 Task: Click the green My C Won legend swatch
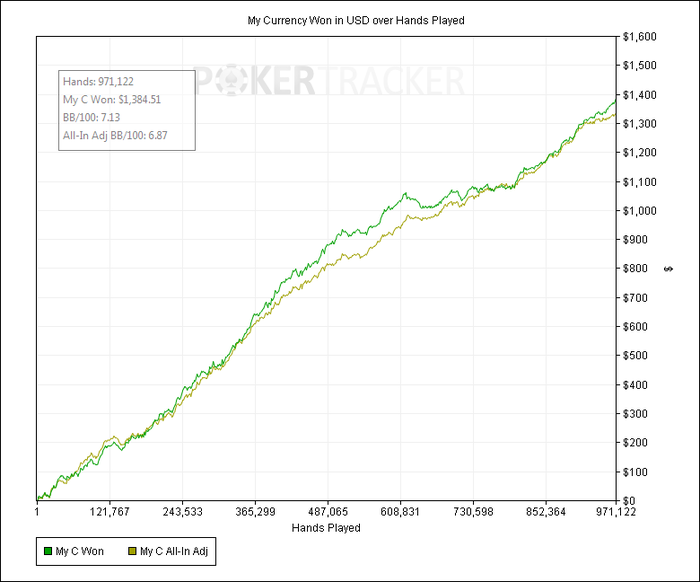(x=48, y=551)
